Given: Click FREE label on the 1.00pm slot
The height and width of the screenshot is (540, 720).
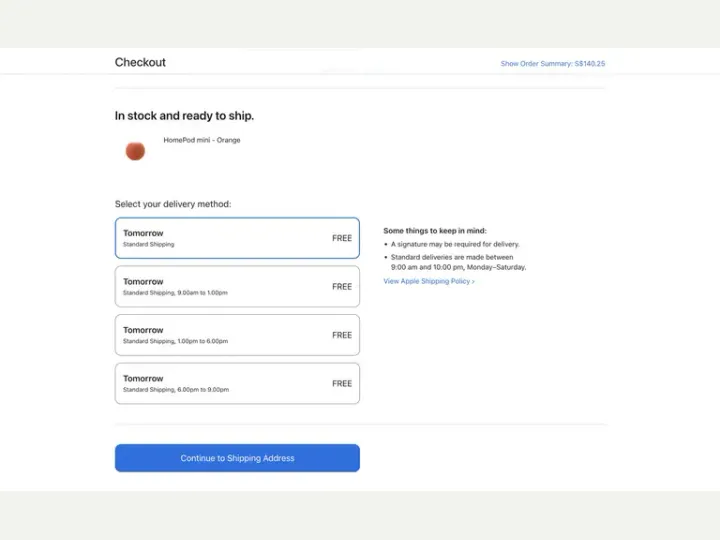Looking at the screenshot, I should click(x=342, y=335).
